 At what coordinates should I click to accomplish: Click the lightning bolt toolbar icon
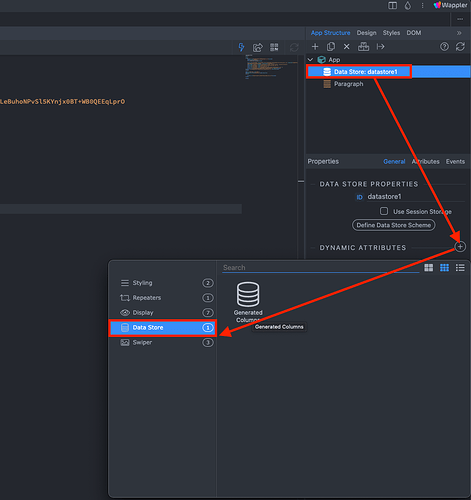(x=241, y=47)
